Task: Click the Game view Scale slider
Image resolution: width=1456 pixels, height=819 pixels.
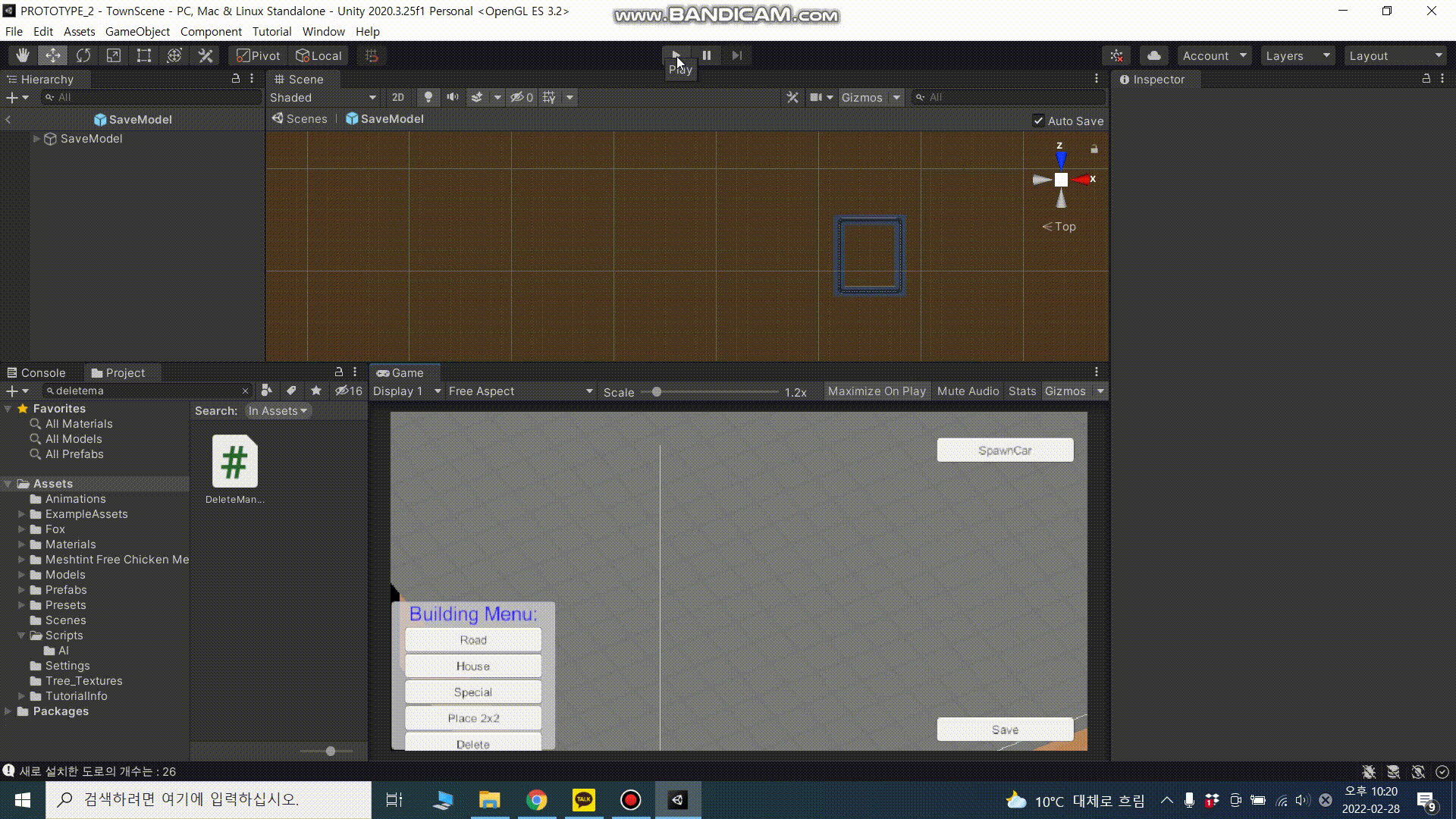Action: pyautogui.click(x=710, y=392)
